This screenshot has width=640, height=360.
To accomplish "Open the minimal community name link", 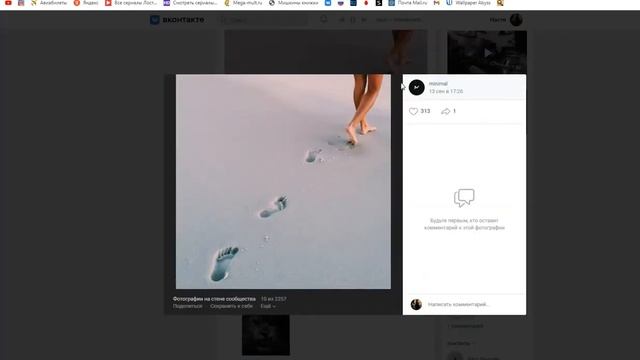I will (x=438, y=84).
